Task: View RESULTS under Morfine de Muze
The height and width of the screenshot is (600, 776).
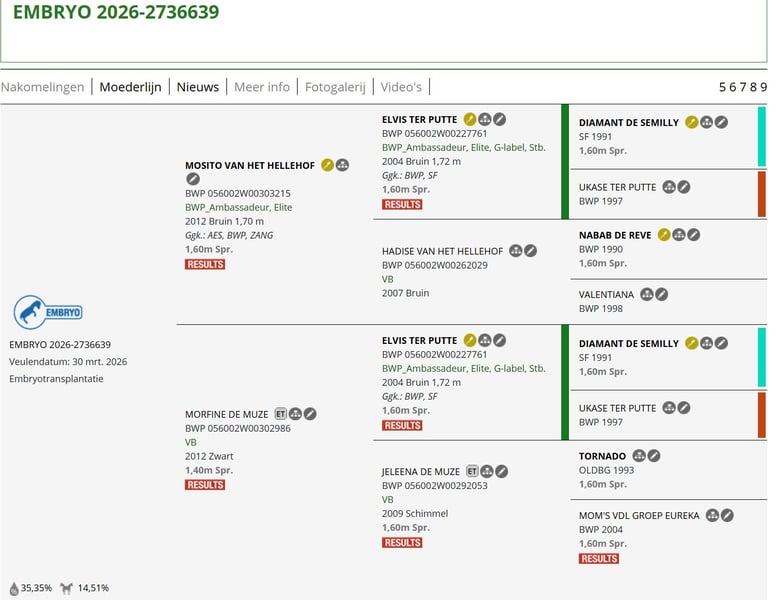Action: (x=205, y=485)
